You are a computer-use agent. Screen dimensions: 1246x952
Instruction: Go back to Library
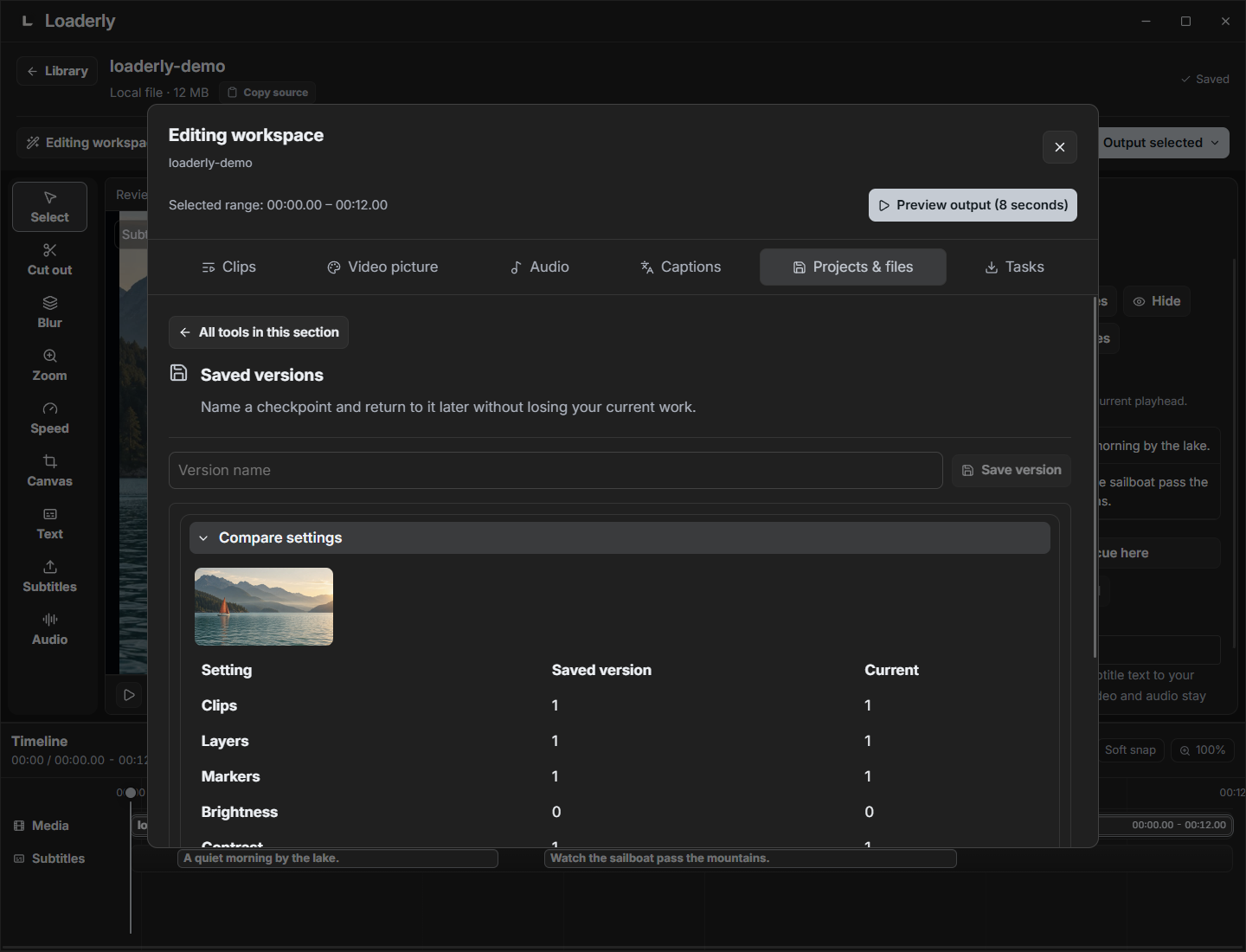(57, 71)
